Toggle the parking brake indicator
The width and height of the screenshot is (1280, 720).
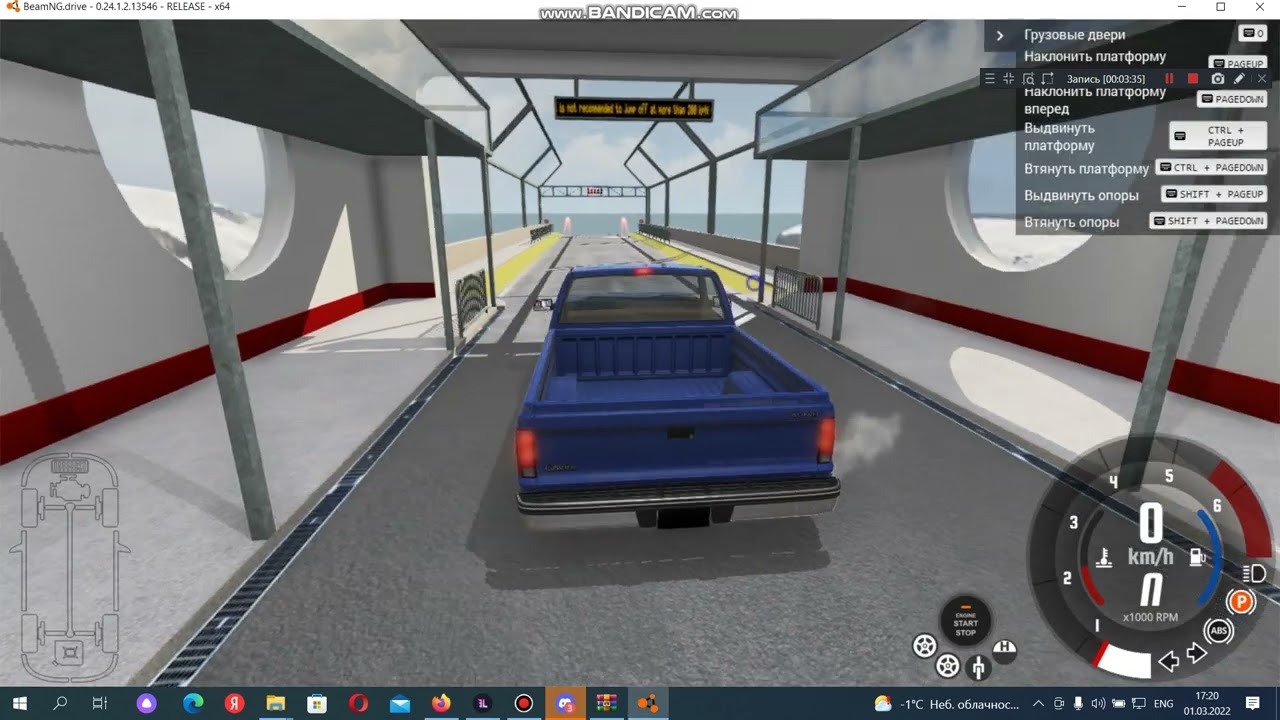pos(1241,602)
